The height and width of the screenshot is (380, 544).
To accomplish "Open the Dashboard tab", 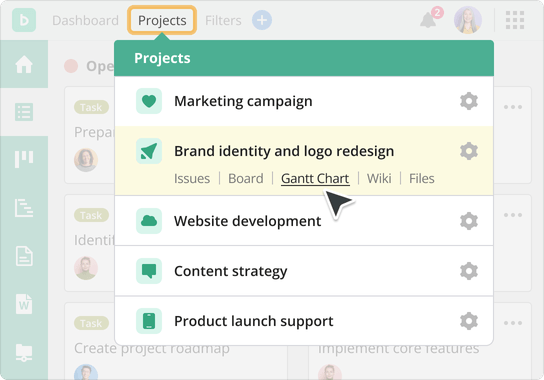I will tap(85, 20).
